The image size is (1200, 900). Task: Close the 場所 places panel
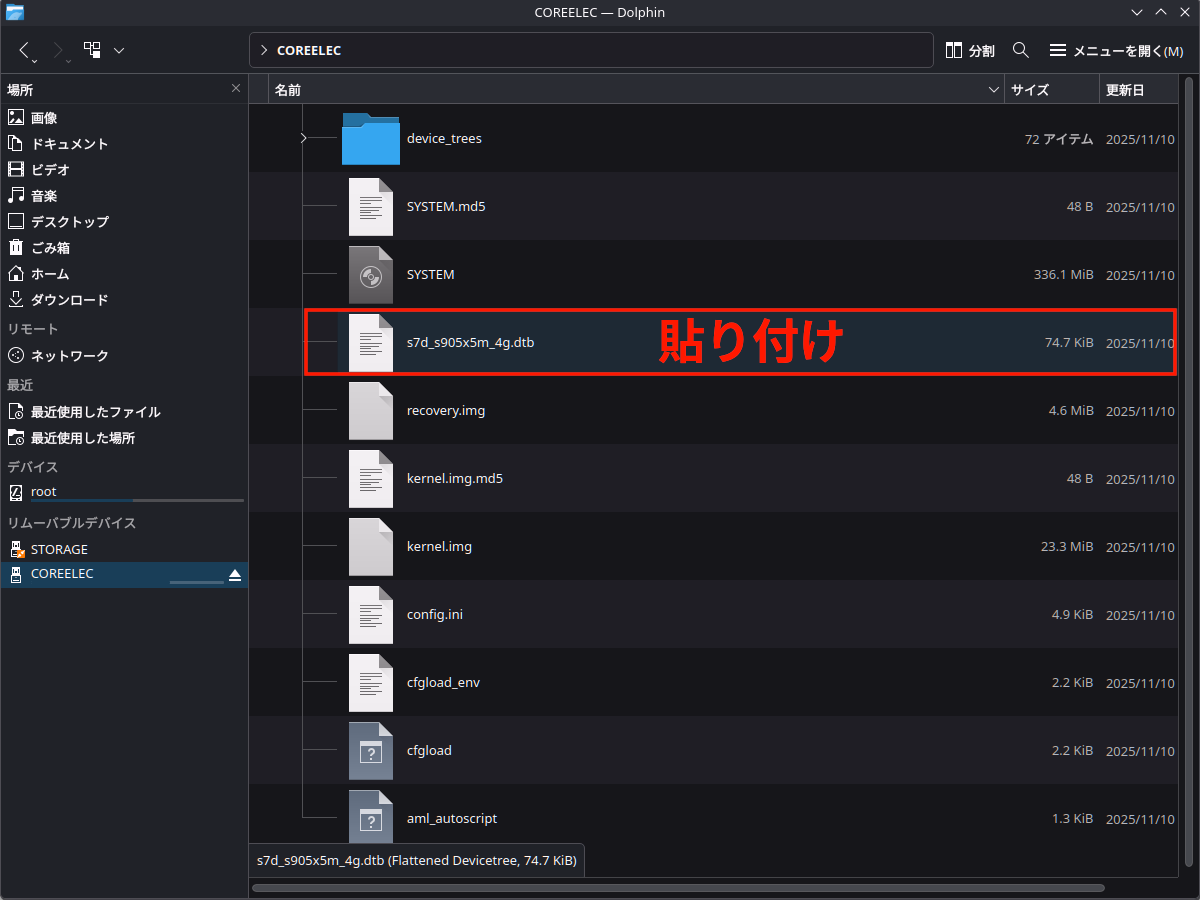point(236,89)
